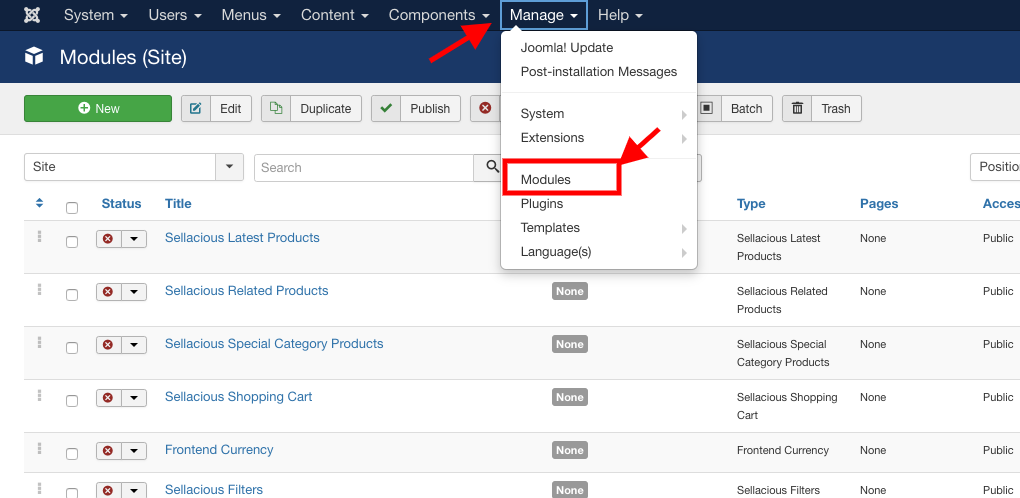The image size is (1020, 498).
Task: Open the Position filter dropdown
Action: pos(995,167)
